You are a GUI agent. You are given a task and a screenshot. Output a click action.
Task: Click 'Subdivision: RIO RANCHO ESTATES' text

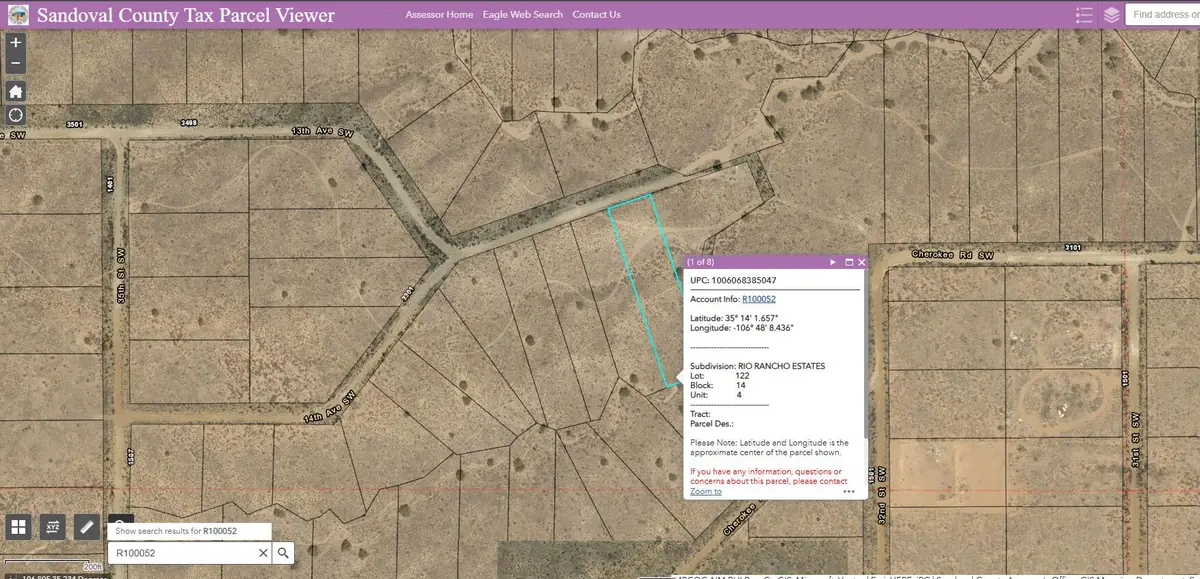click(758, 366)
